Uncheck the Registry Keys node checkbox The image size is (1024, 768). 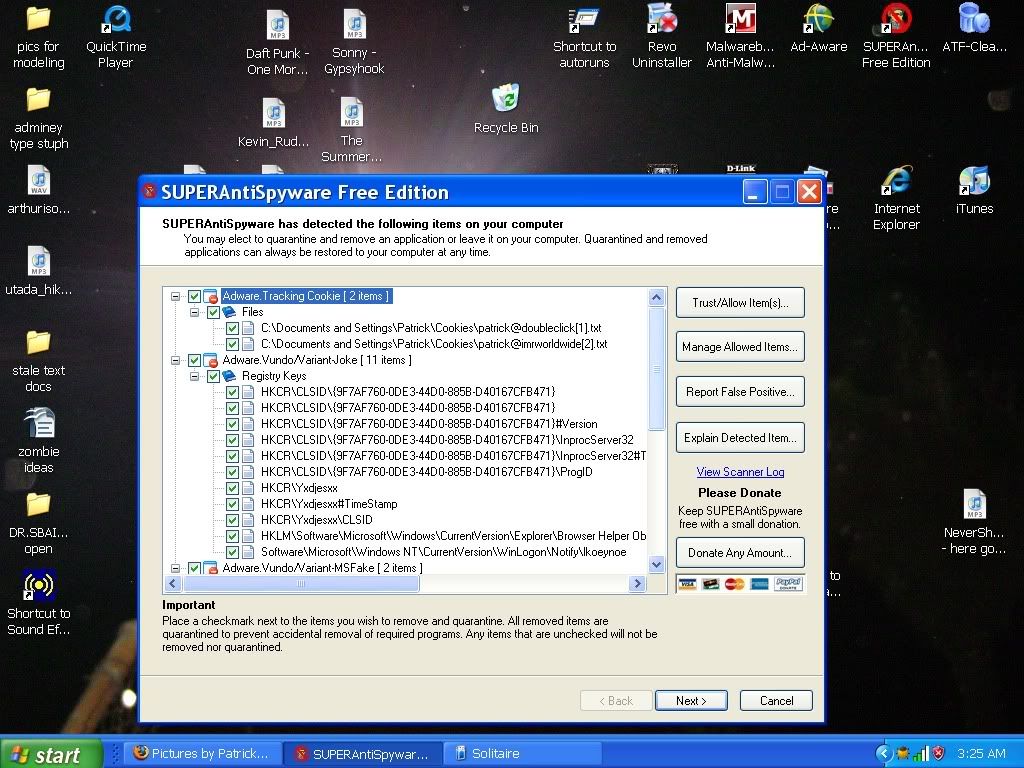coord(213,376)
